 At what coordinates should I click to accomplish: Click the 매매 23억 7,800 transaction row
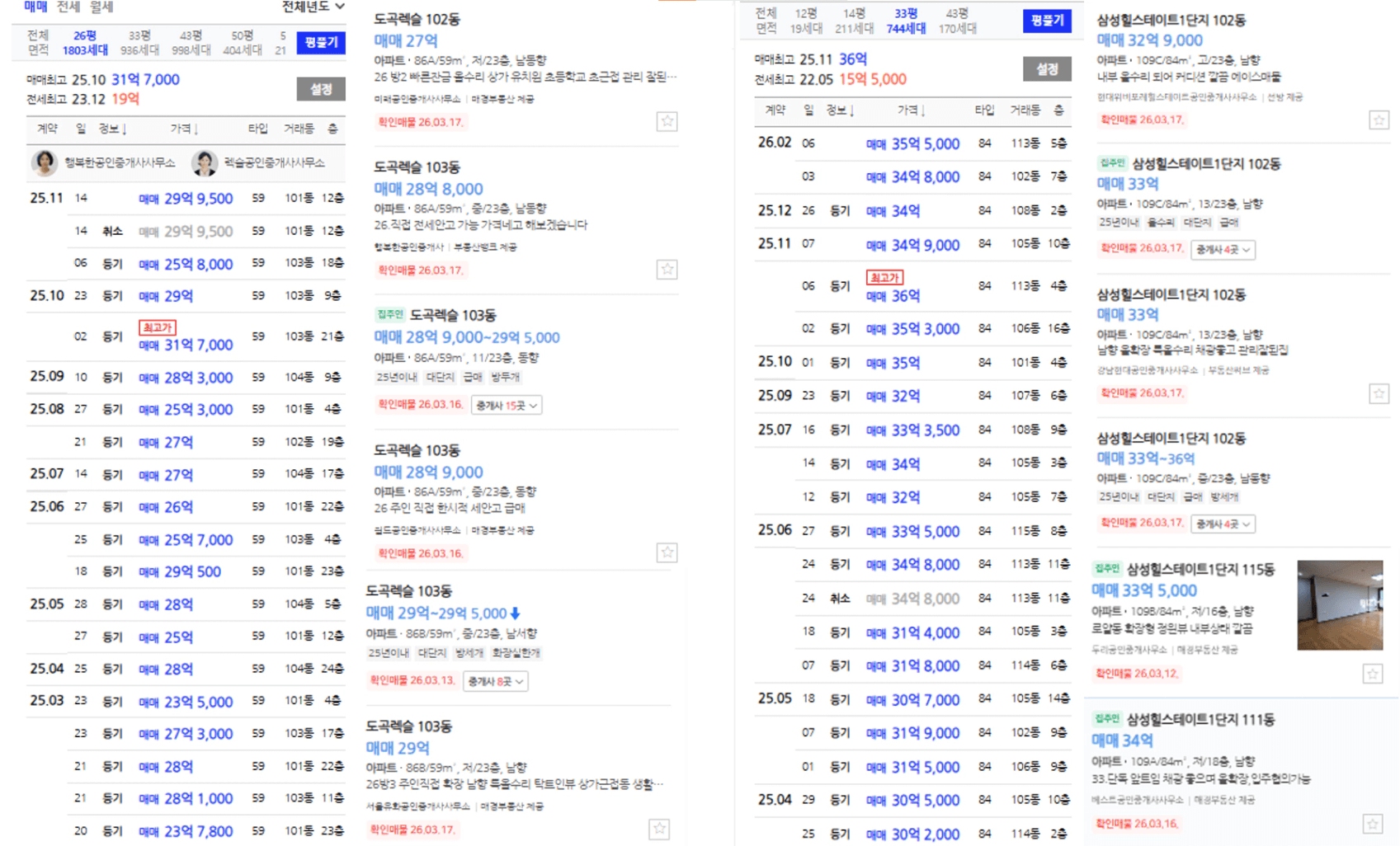(x=186, y=831)
